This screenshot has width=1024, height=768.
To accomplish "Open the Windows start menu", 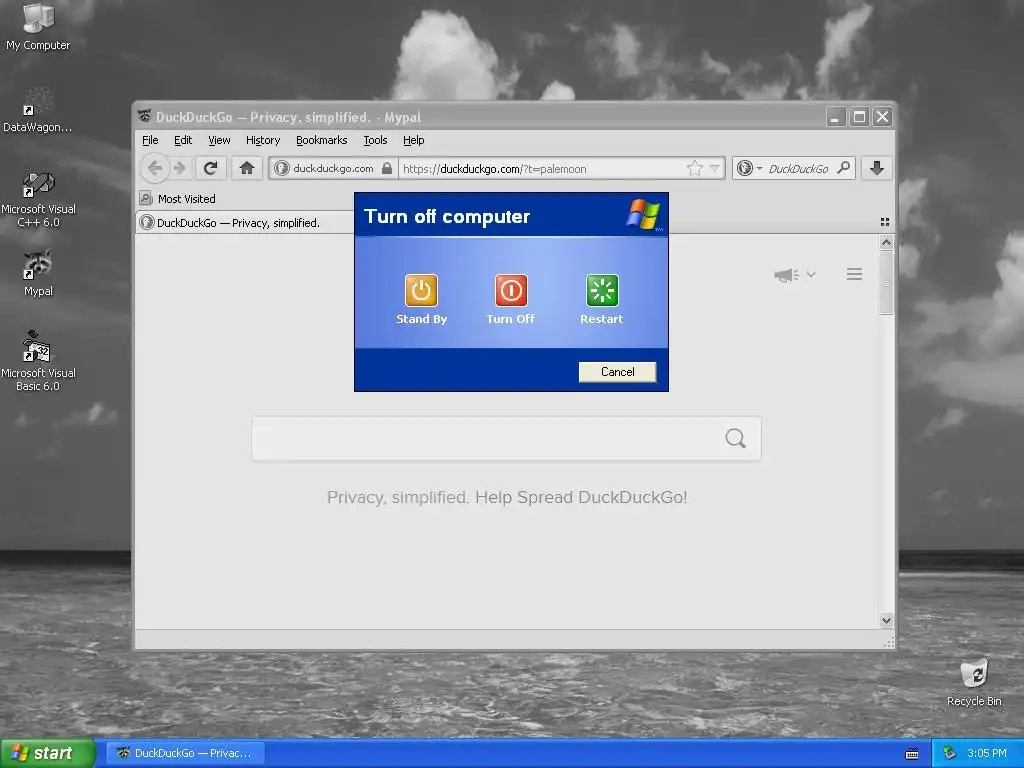I will click(x=48, y=753).
